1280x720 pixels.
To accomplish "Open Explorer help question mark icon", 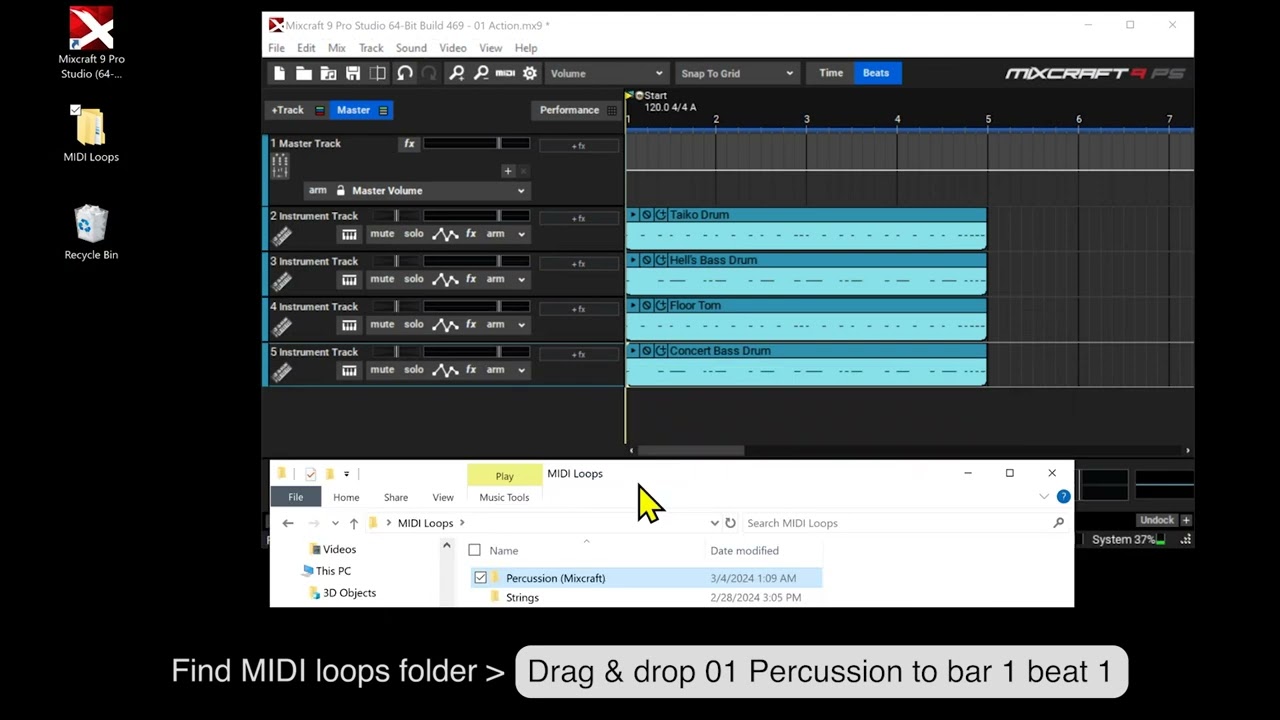I will click(x=1063, y=497).
